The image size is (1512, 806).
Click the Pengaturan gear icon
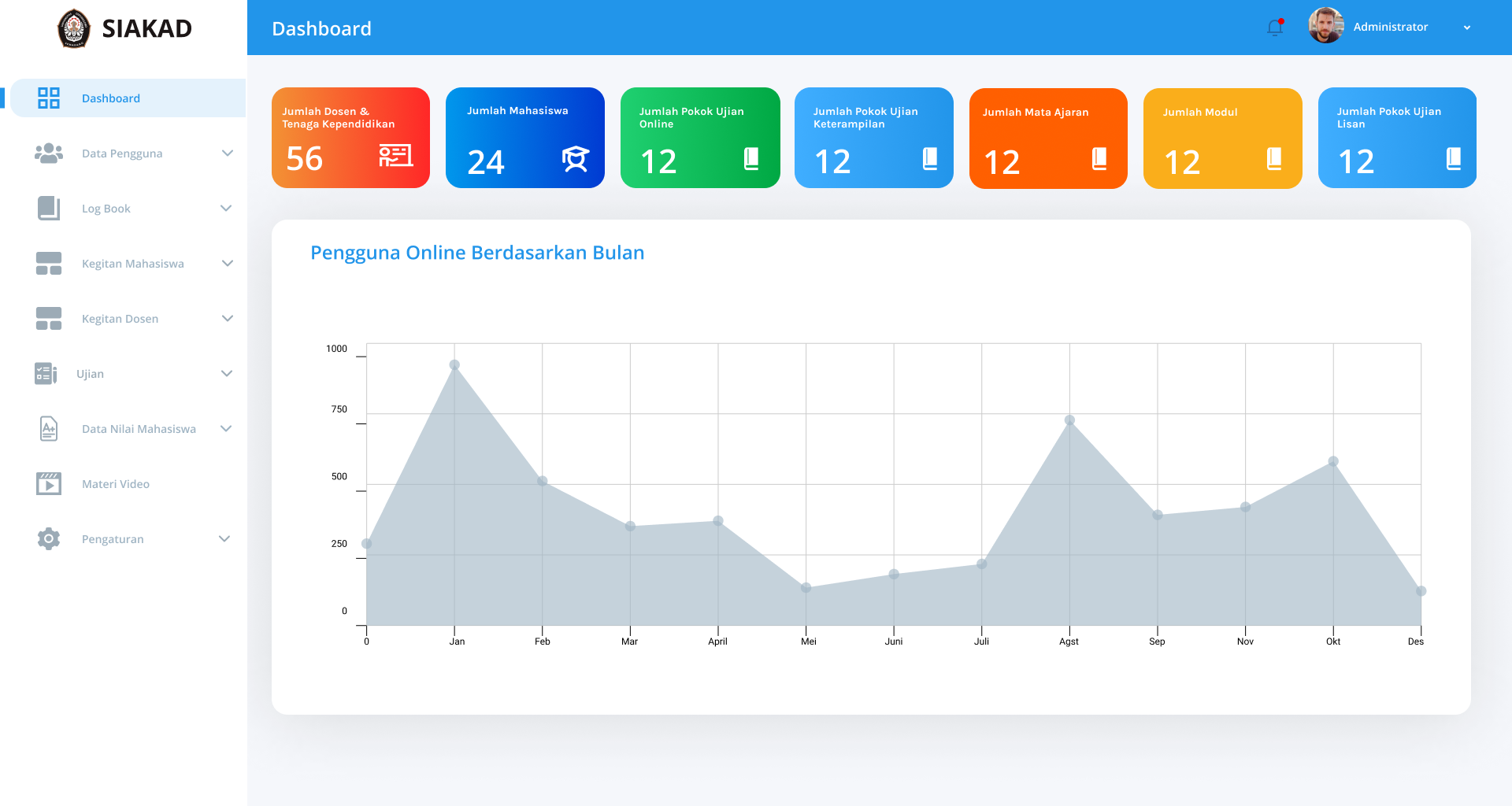click(x=49, y=539)
